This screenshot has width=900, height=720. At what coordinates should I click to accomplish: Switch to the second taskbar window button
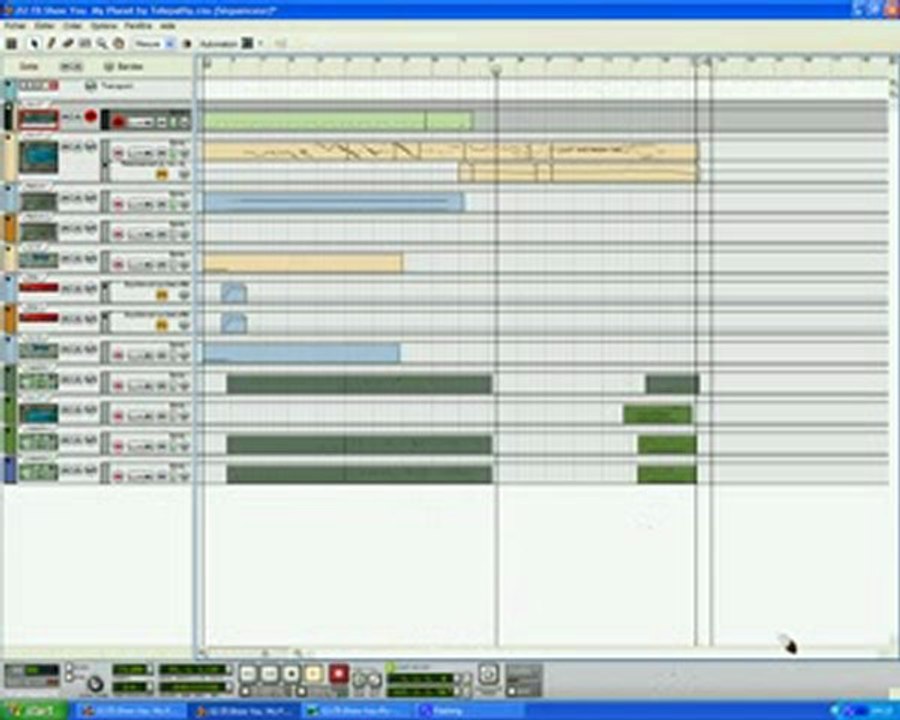(x=245, y=711)
